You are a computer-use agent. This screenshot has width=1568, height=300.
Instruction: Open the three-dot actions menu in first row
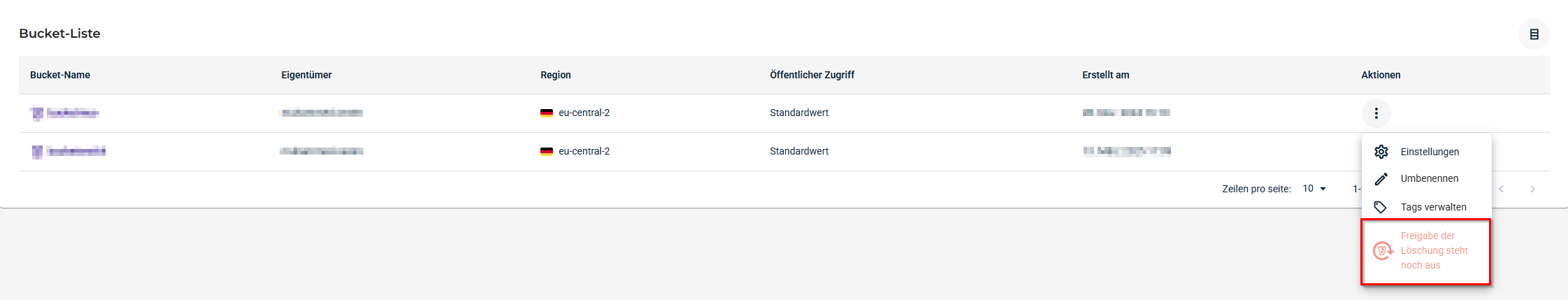1376,113
